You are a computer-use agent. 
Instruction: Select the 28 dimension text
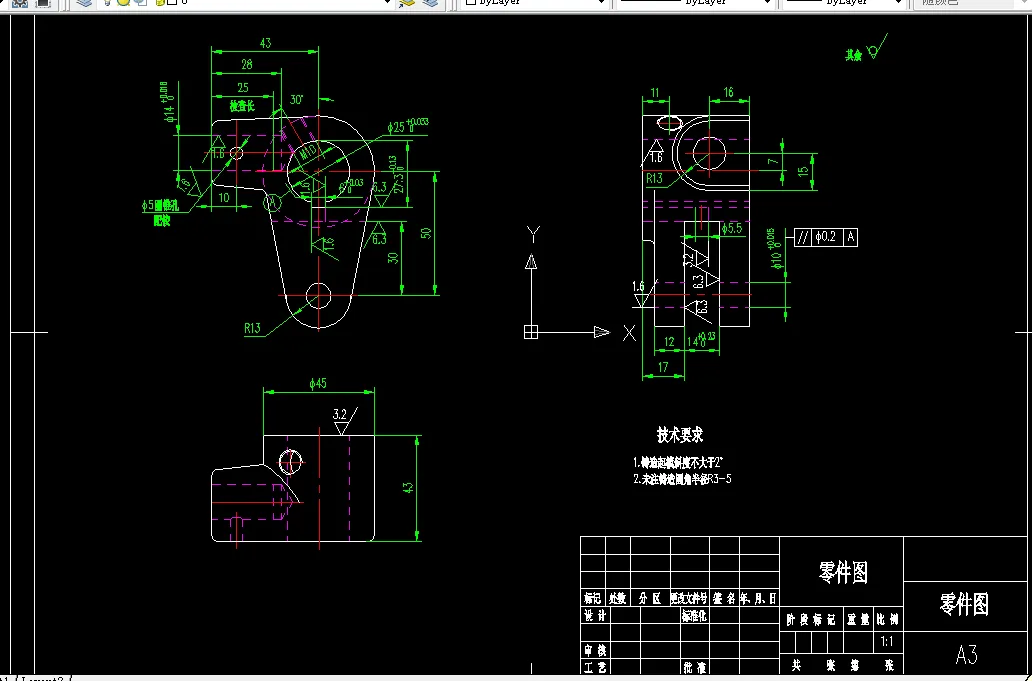(x=247, y=64)
